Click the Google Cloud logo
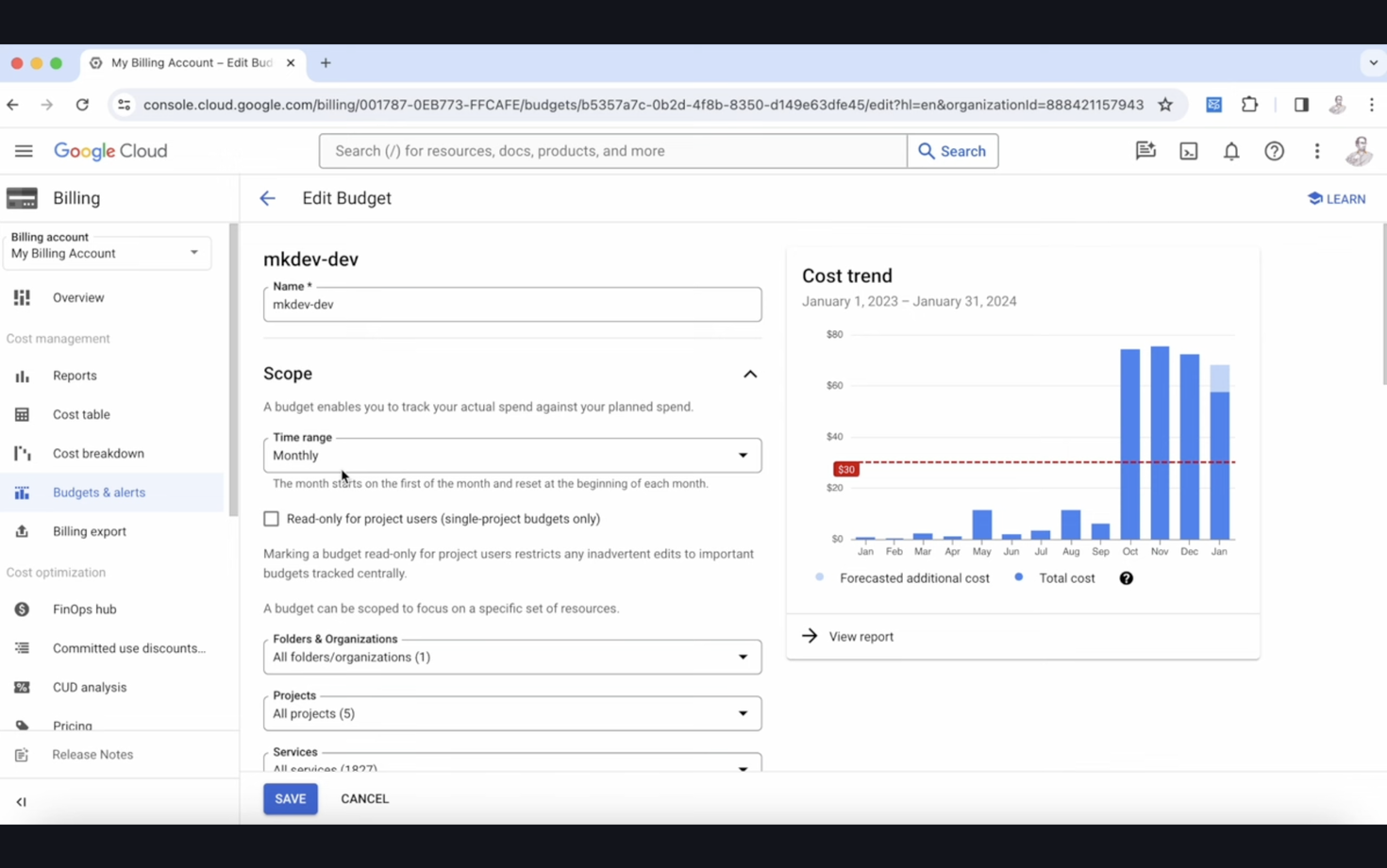The width and height of the screenshot is (1387, 868). pyautogui.click(x=110, y=151)
